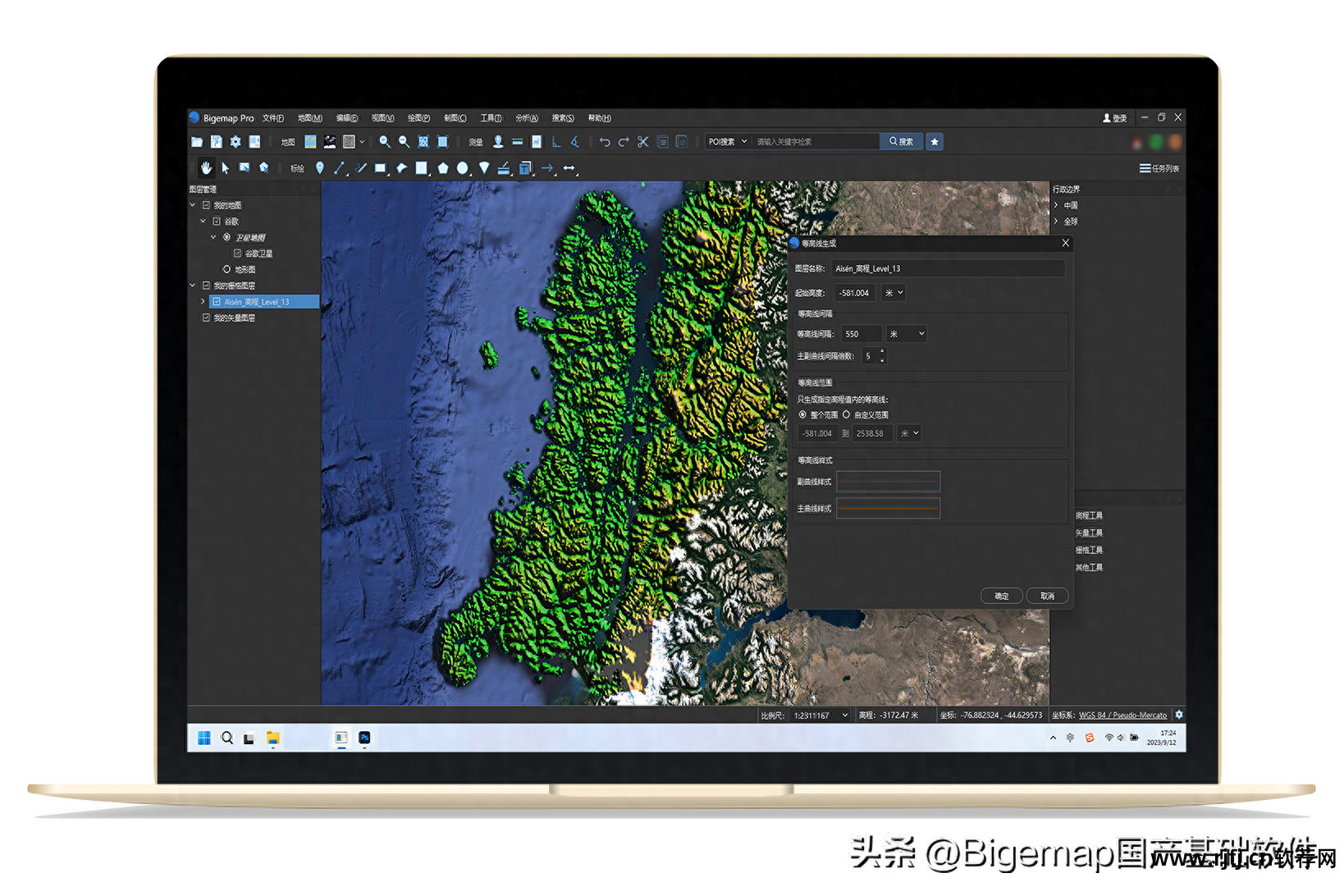The image size is (1344, 896).
Task: Open settings via the gear toolbar icon
Action: click(235, 142)
